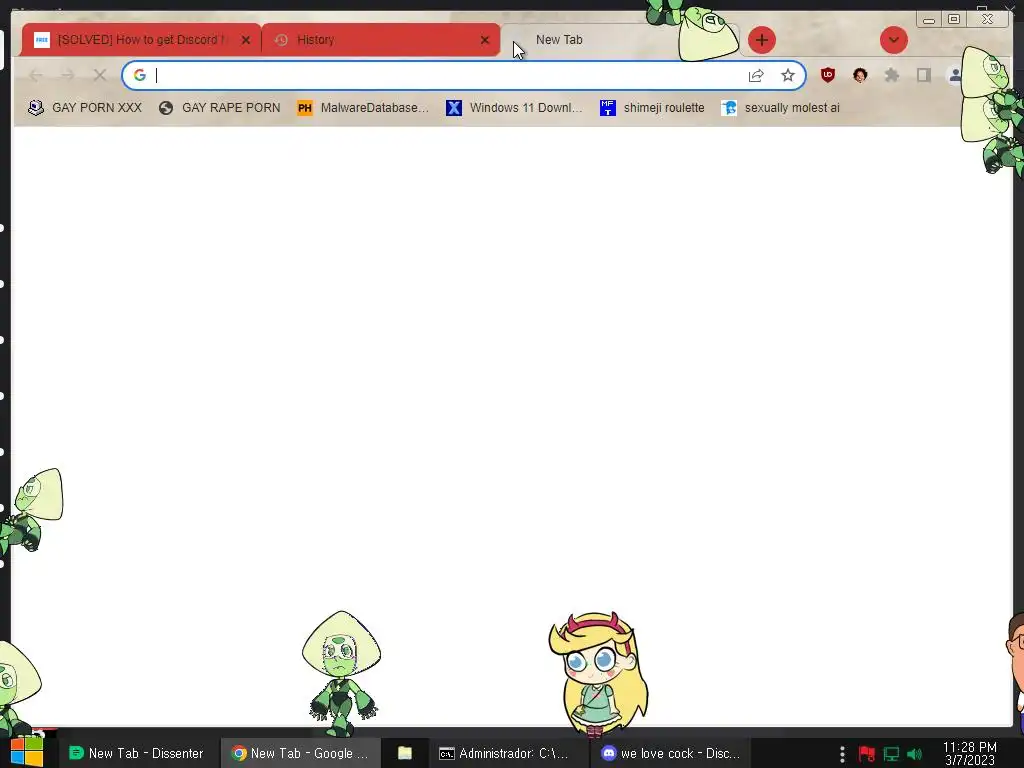Screen dimensions: 1024x768
Task: Maximize the Chrome window
Action: pos(953,20)
